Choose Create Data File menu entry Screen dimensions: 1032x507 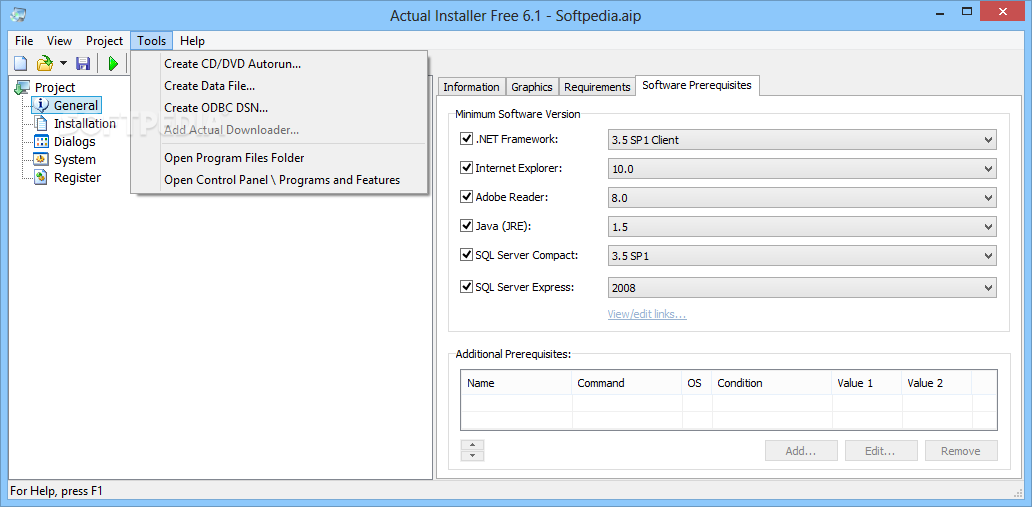280,86
